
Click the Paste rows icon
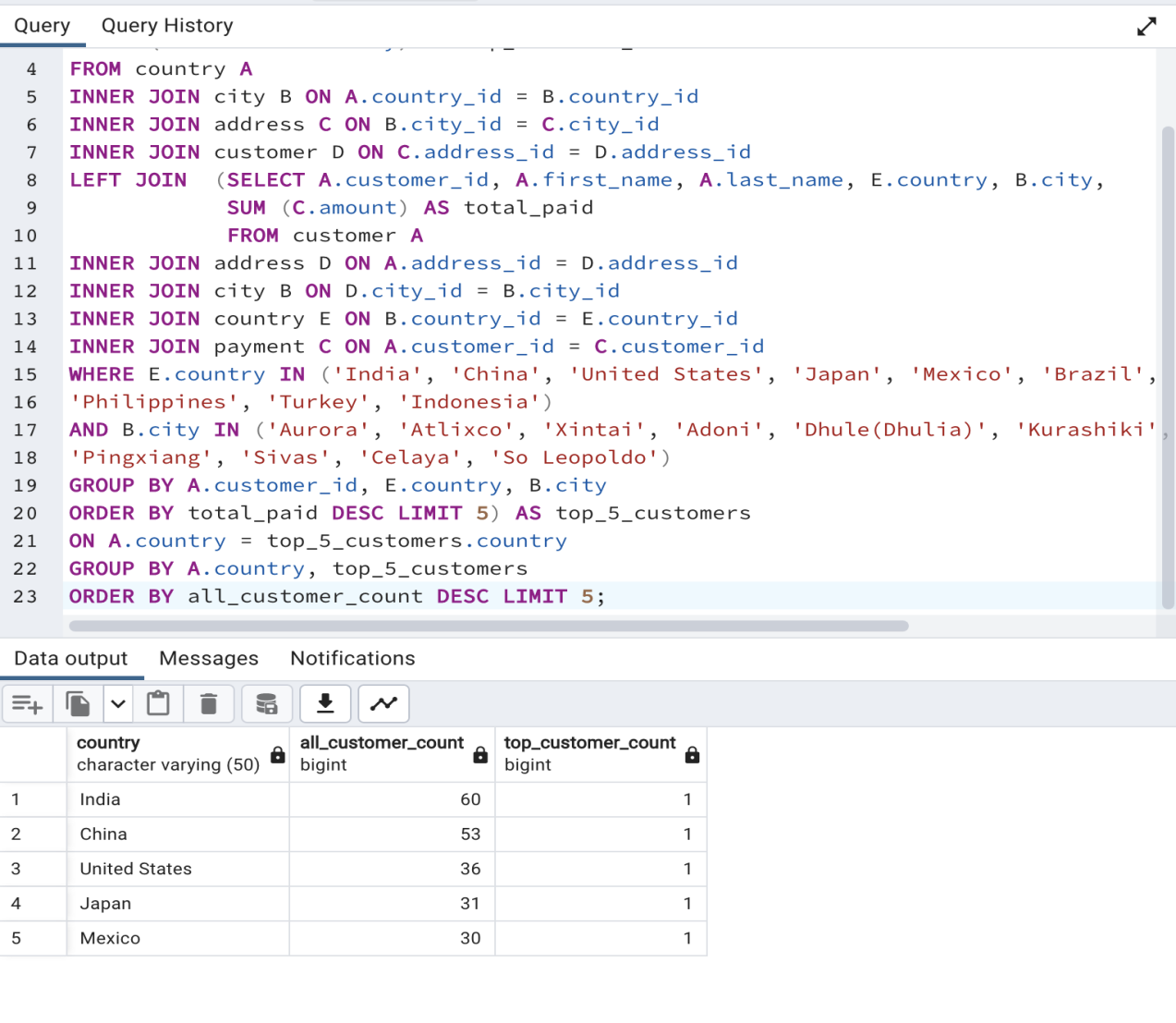pos(158,703)
